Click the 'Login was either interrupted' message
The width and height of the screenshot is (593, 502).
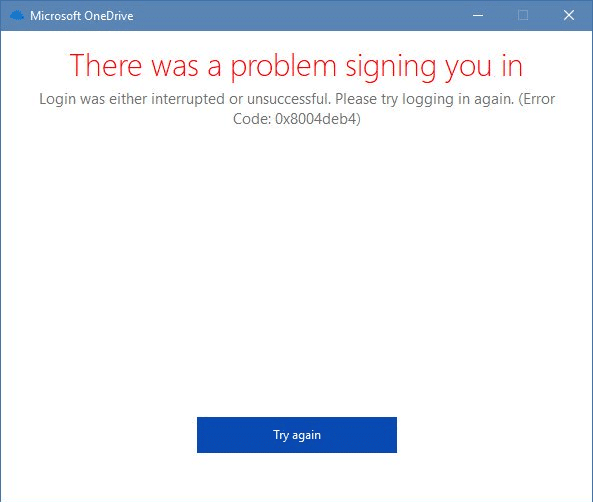click(x=296, y=109)
